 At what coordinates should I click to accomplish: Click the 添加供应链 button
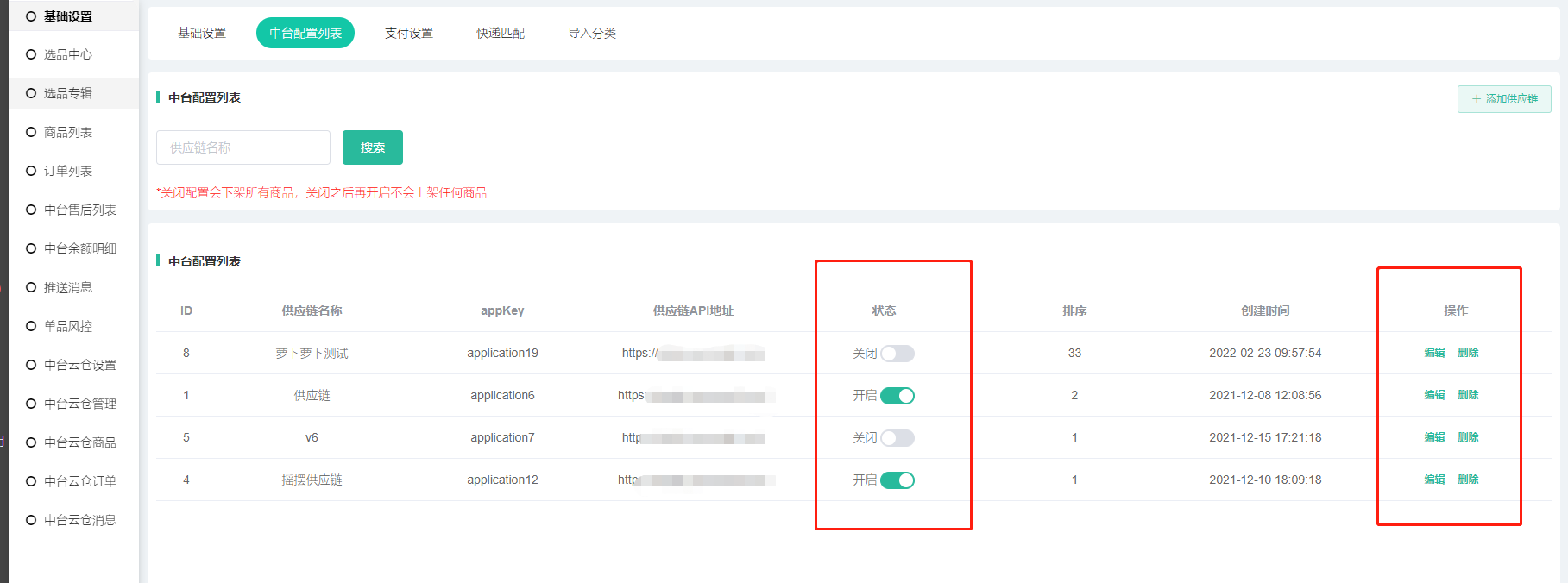click(1504, 99)
